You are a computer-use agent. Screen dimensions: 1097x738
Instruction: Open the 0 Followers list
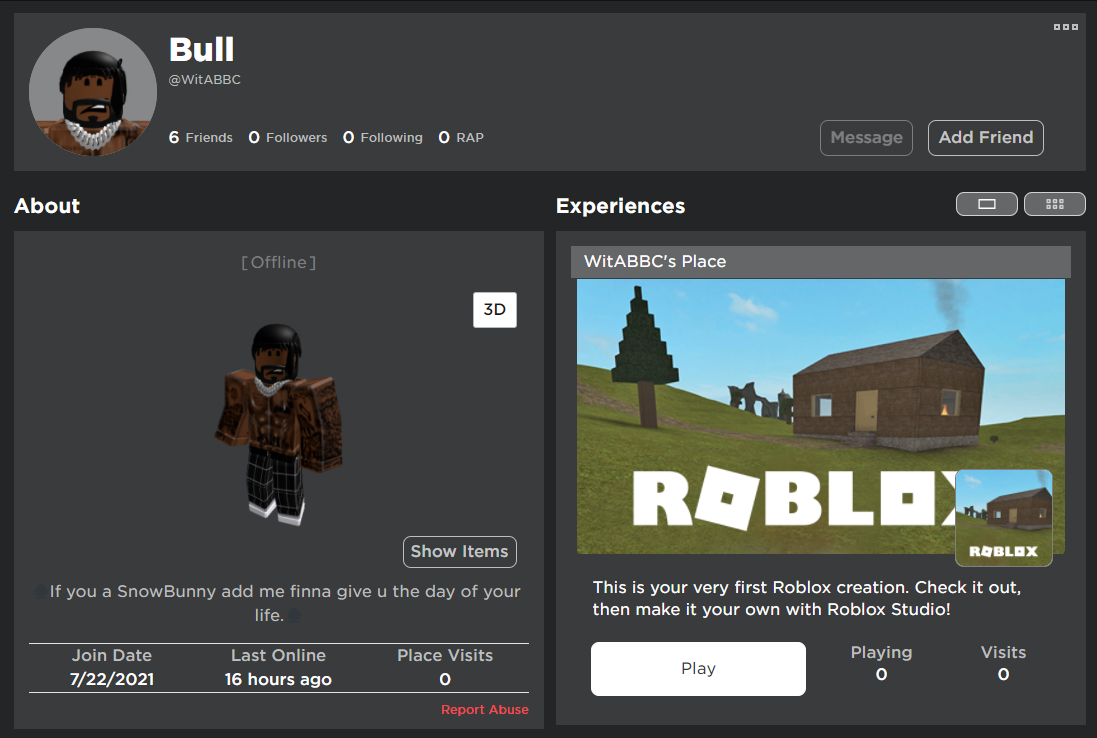click(x=288, y=138)
